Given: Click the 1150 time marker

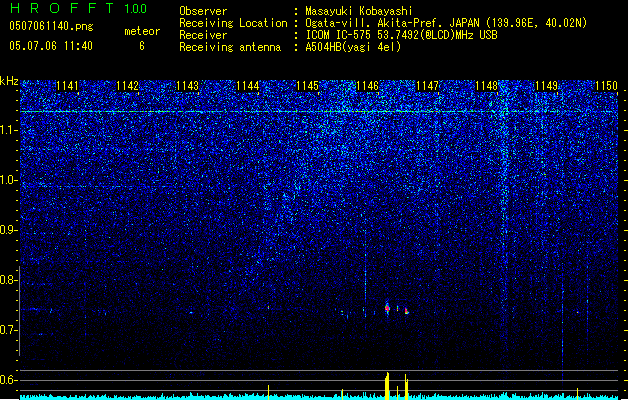Looking at the screenshot, I should [x=607, y=86].
